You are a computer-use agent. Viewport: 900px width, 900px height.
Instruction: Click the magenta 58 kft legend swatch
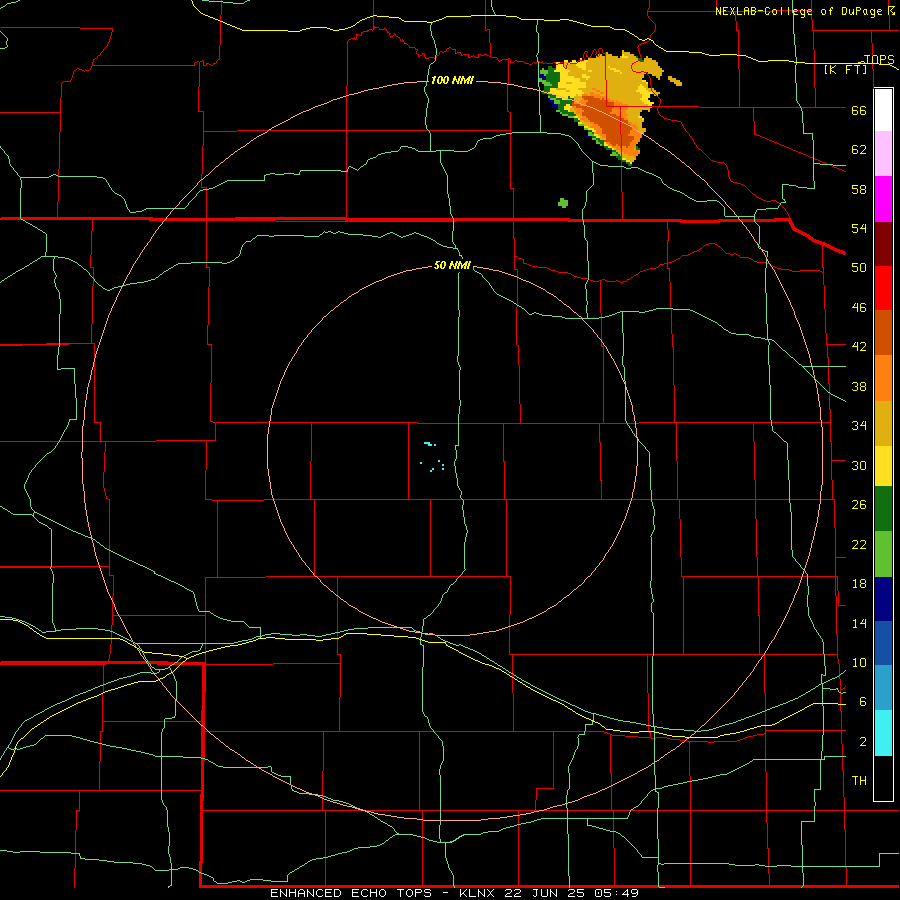pyautogui.click(x=883, y=199)
